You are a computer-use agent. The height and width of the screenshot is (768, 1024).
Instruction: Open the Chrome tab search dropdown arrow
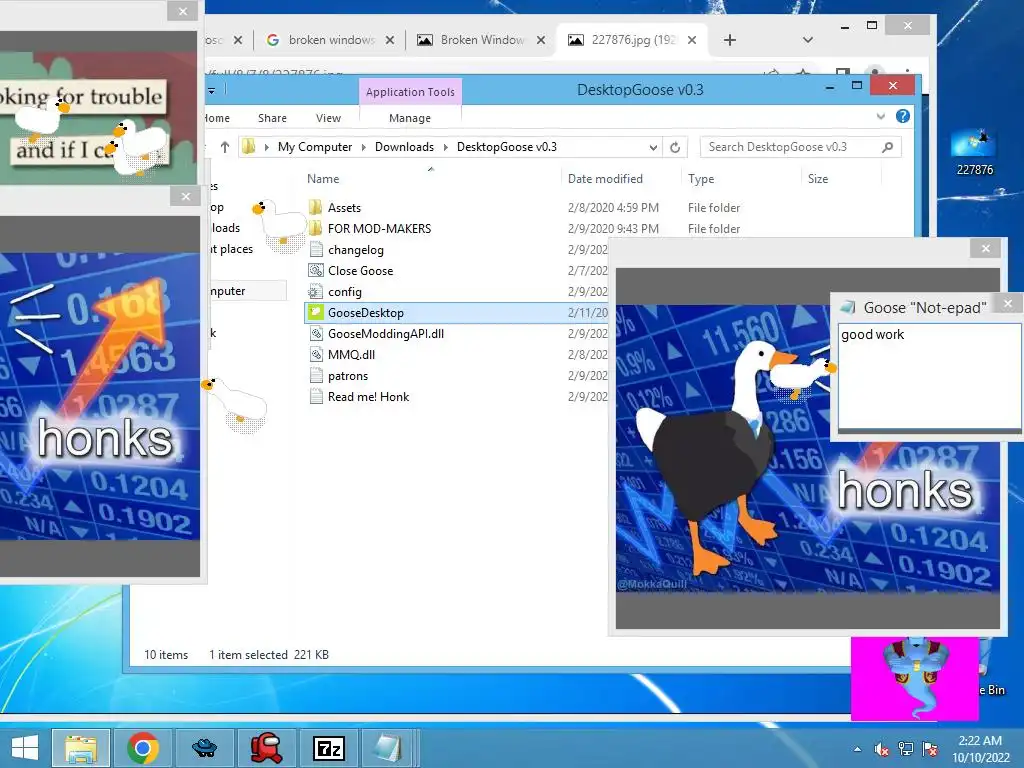[x=808, y=40]
